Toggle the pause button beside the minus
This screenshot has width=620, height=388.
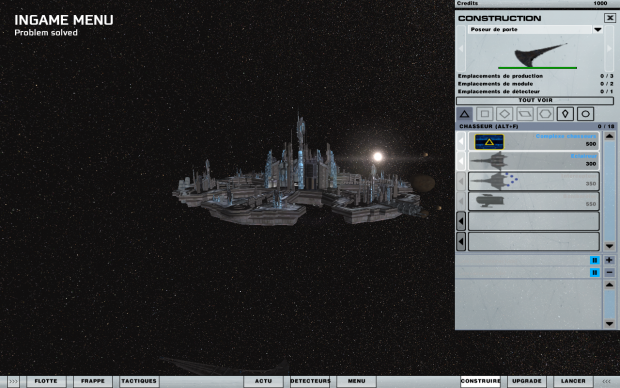coord(594,273)
